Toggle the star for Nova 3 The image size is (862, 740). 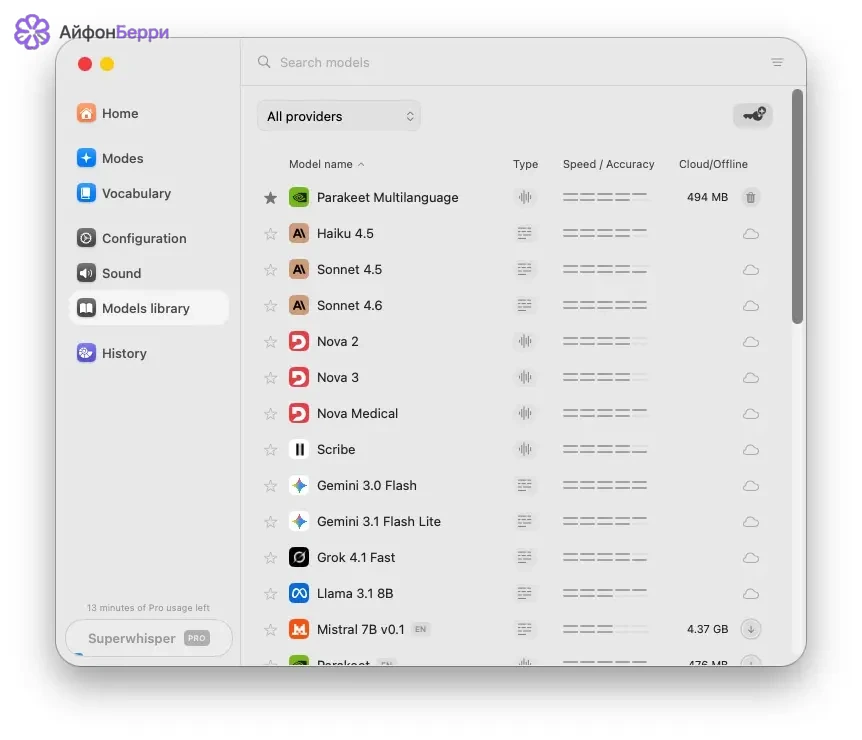[270, 378]
